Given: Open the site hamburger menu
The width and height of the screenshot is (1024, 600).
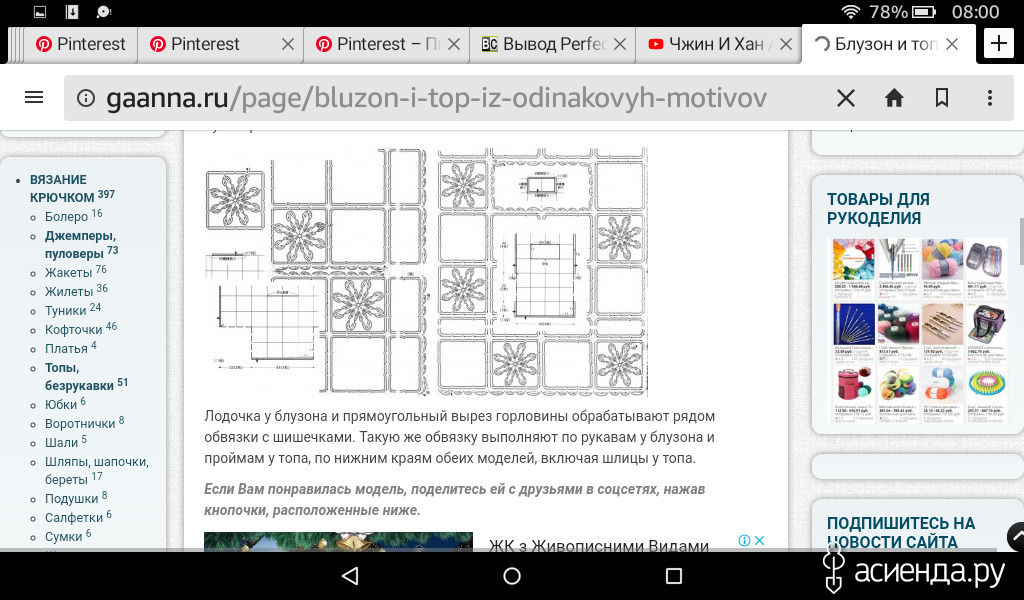Looking at the screenshot, I should [34, 98].
